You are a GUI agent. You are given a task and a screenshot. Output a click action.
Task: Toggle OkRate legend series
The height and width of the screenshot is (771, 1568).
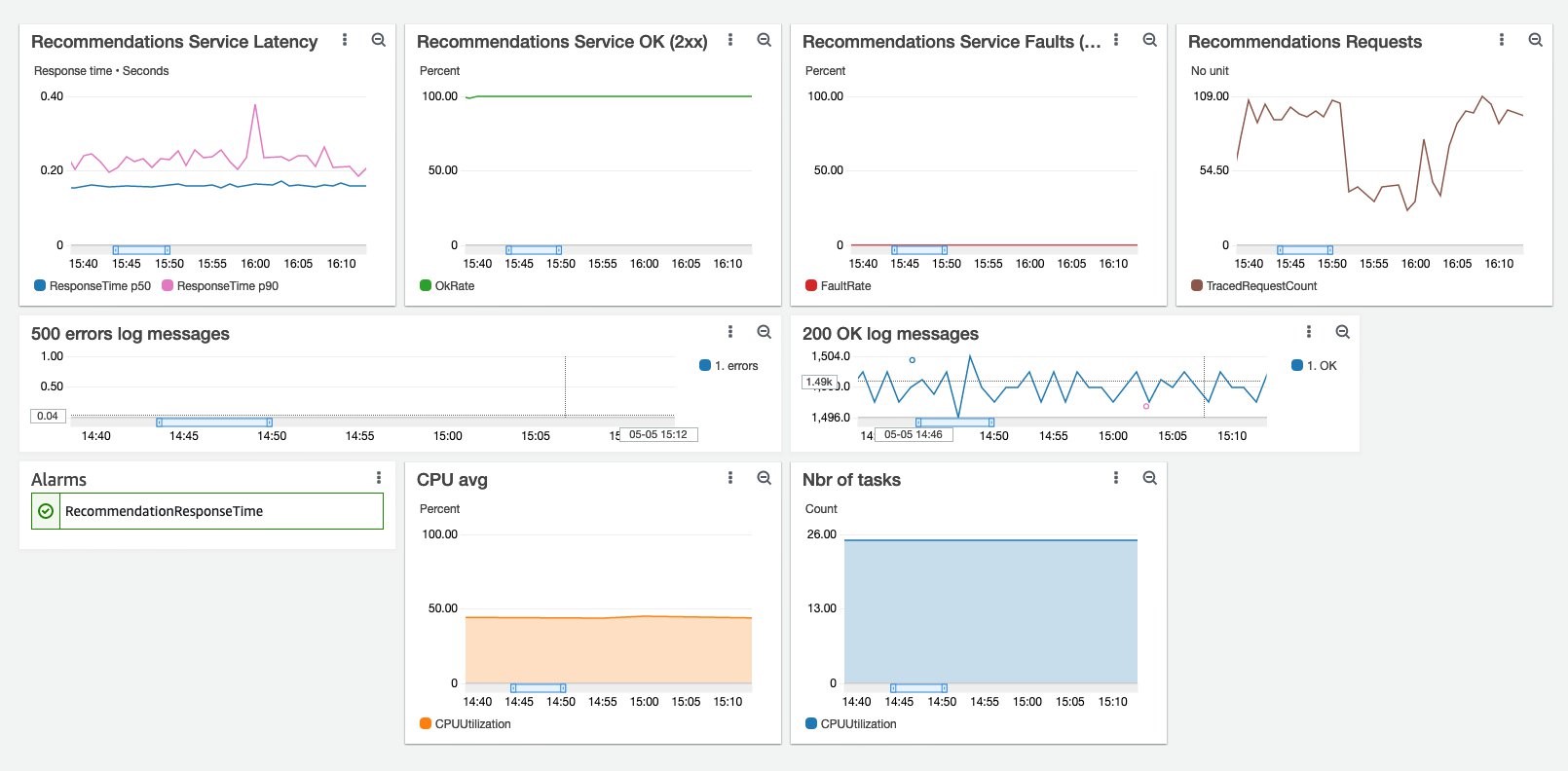[x=447, y=286]
